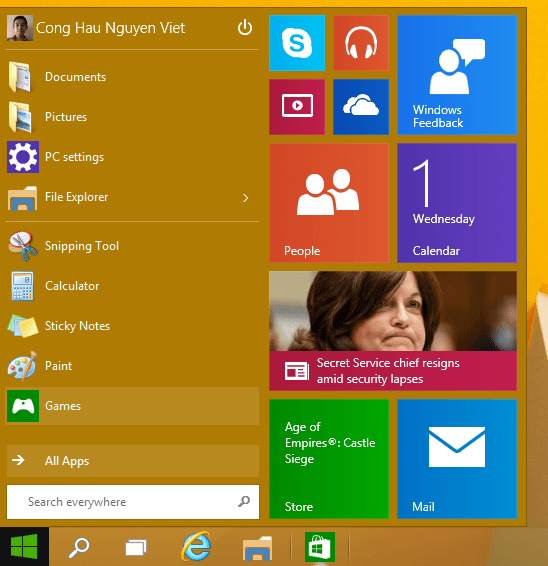Open the Mail tile
Screen dimensions: 548x566
(457, 459)
